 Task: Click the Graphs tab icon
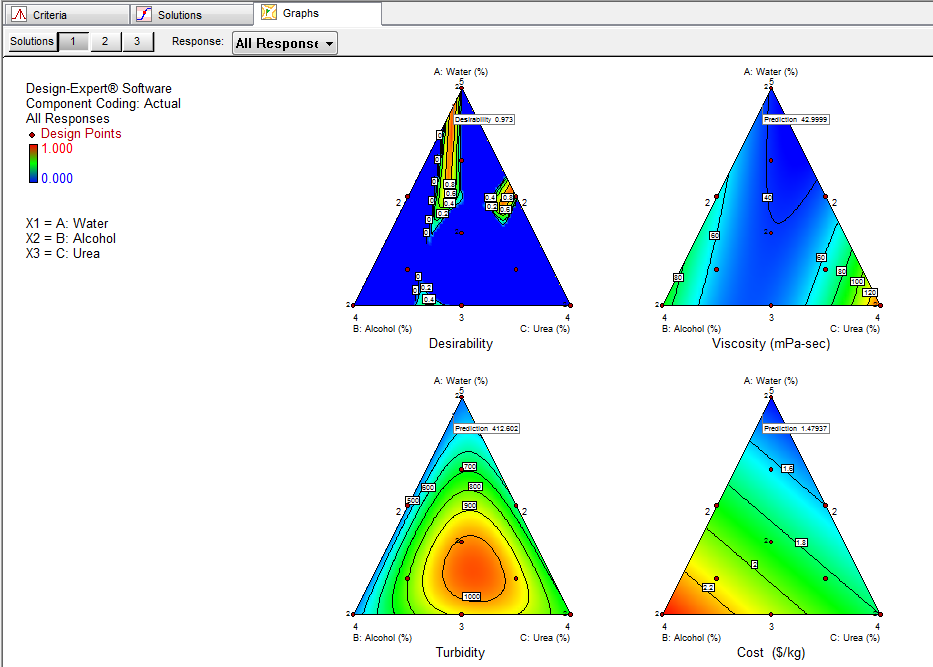tap(269, 13)
